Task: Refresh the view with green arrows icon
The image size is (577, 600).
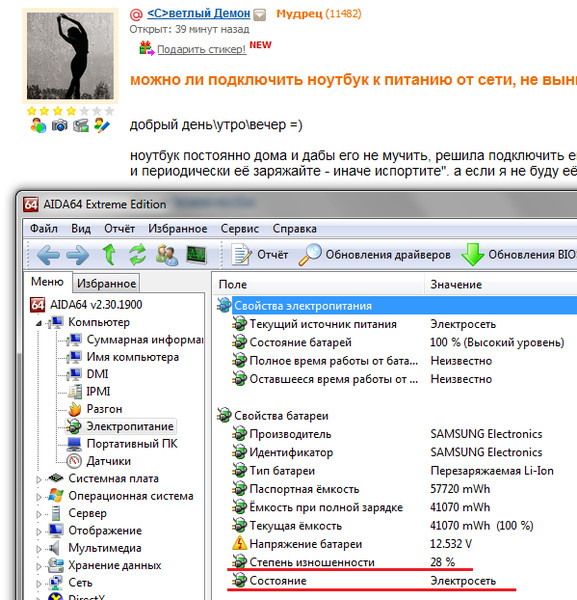Action: pos(138,255)
